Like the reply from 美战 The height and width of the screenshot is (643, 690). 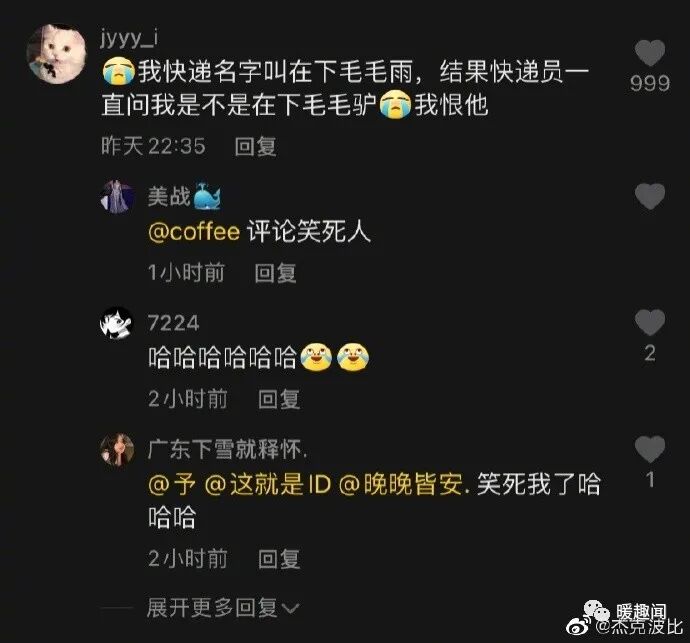(x=650, y=196)
